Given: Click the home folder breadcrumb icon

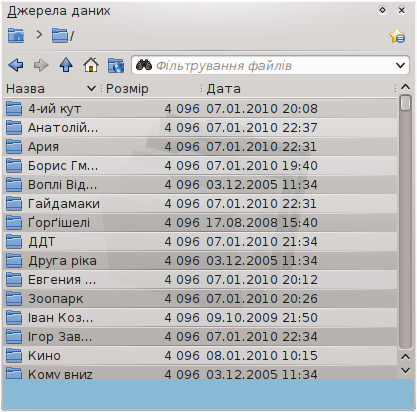Looking at the screenshot, I should coord(16,35).
